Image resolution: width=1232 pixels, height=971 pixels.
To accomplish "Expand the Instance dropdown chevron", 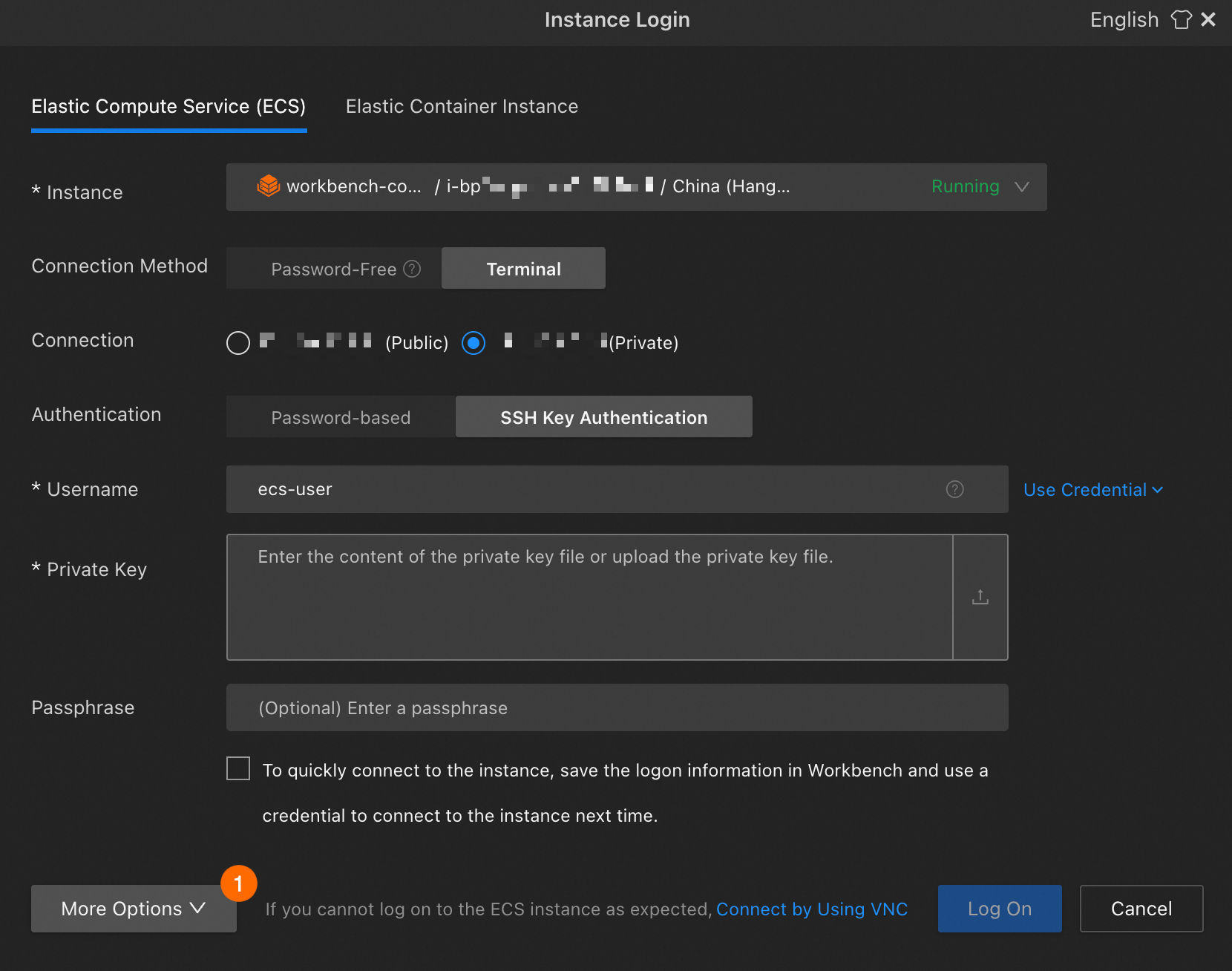I will pos(1022,186).
